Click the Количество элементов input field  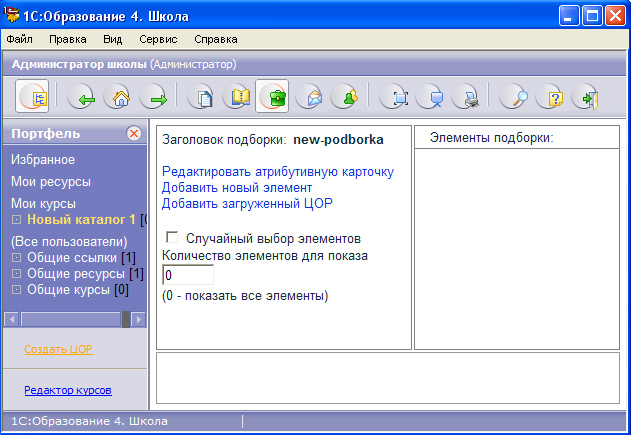tap(188, 275)
